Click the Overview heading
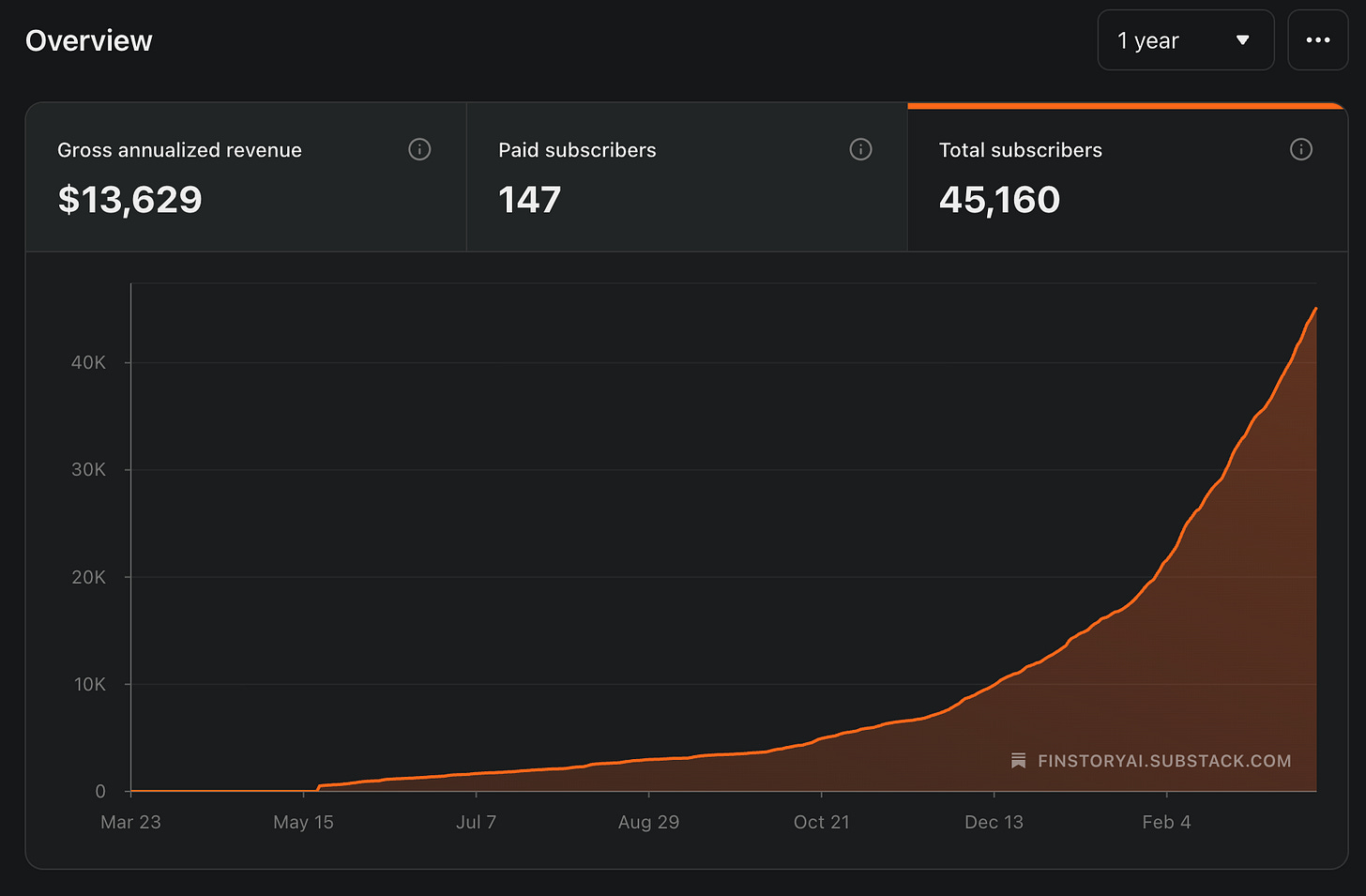Viewport: 1366px width, 896px height. pyautogui.click(x=88, y=40)
